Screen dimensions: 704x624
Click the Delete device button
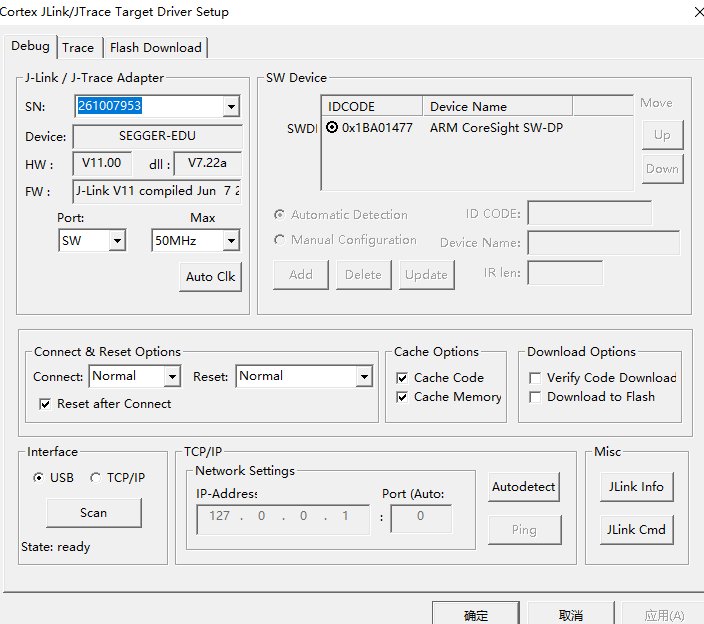point(364,275)
